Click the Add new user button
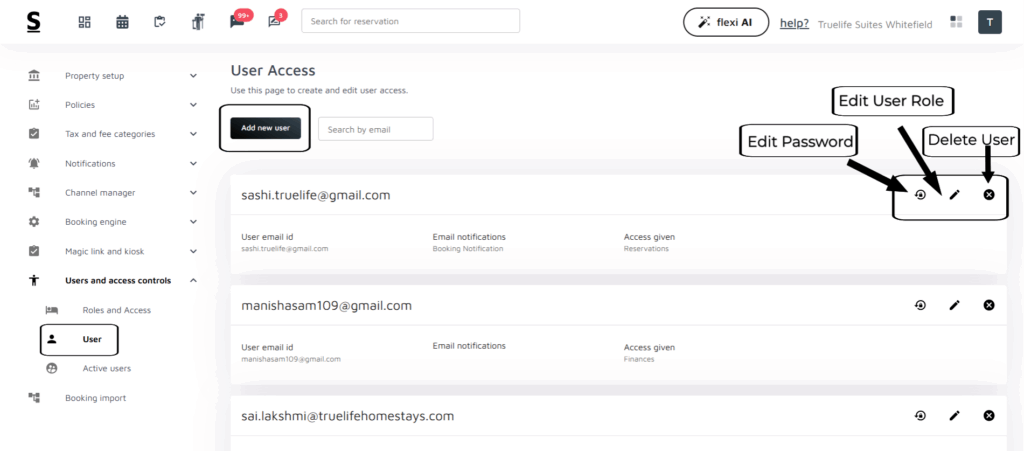The image size is (1024, 451). pos(265,128)
